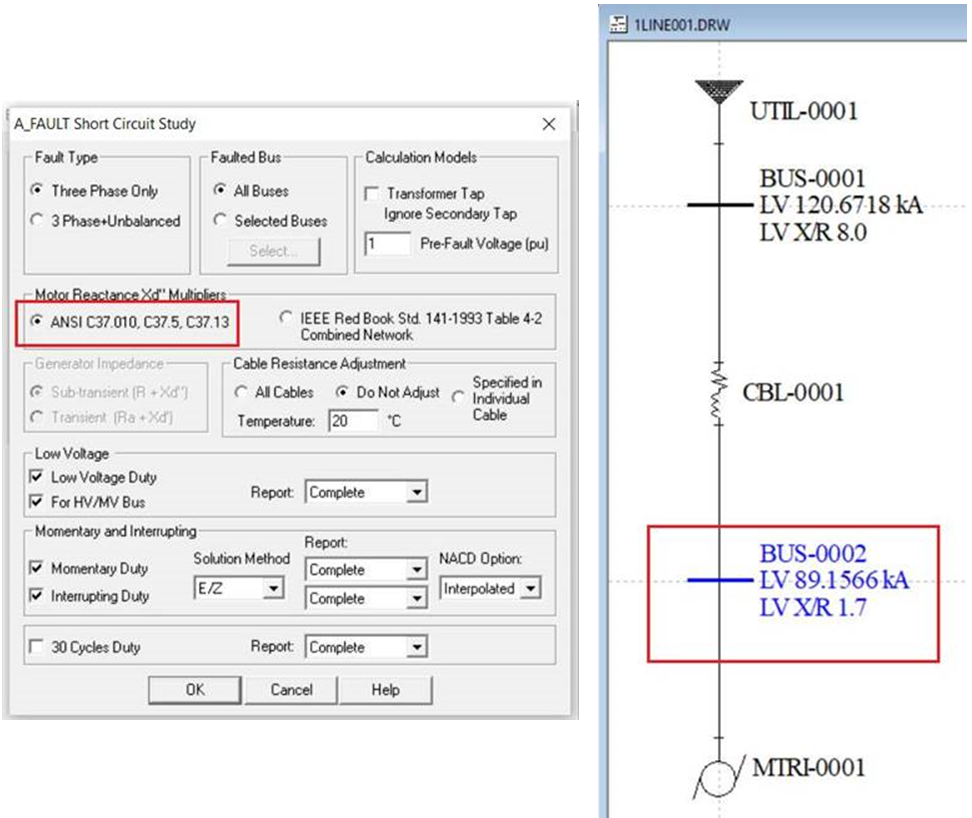Click the Pre-Fault Voltage input field

[388, 244]
